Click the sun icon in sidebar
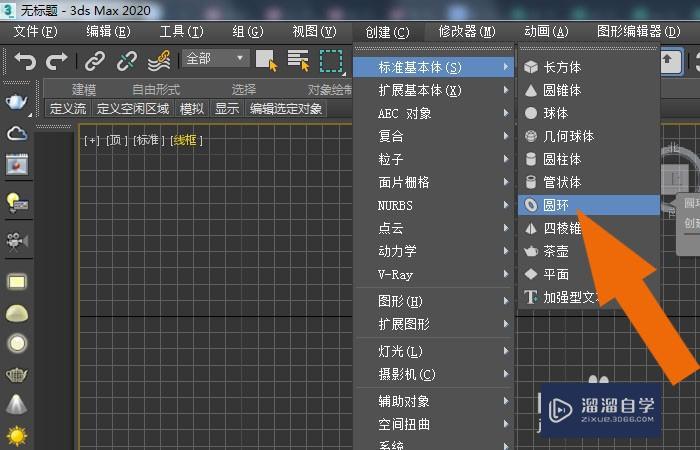The image size is (700, 450). pyautogui.click(x=17, y=436)
